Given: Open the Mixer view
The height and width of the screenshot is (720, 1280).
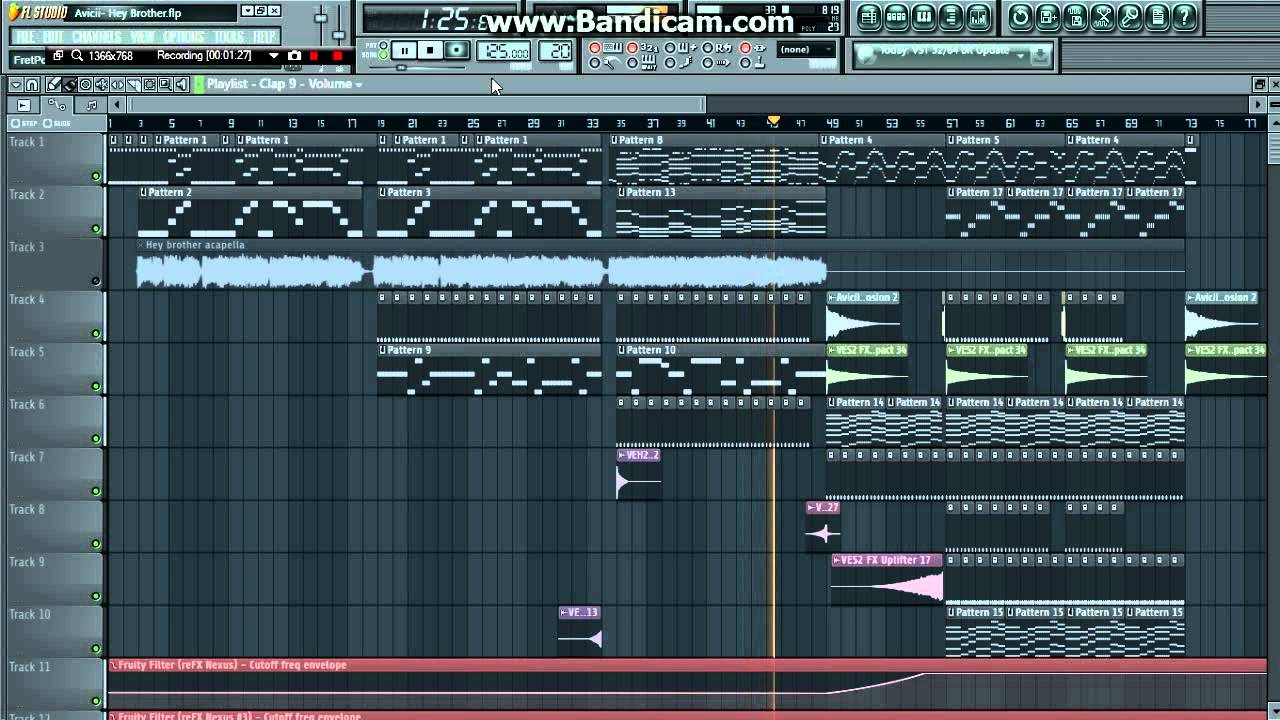Looking at the screenshot, I should point(978,17).
